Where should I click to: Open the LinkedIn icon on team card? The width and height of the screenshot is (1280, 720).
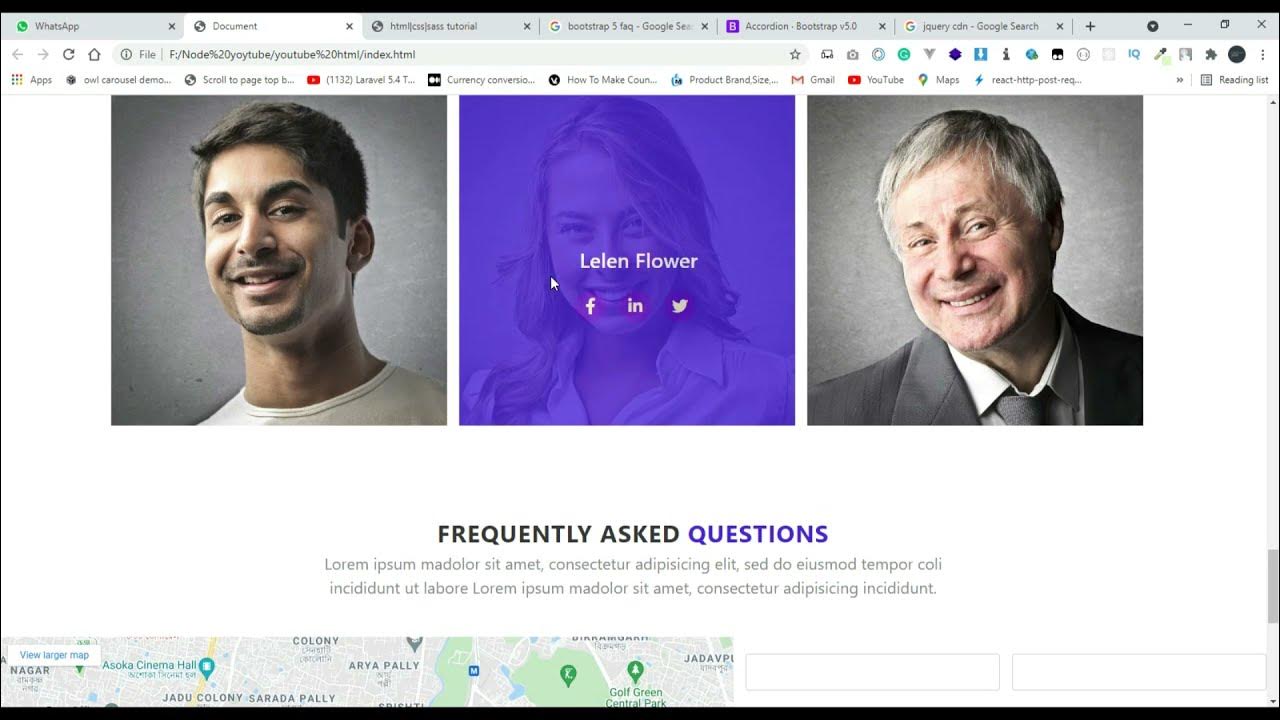point(635,306)
